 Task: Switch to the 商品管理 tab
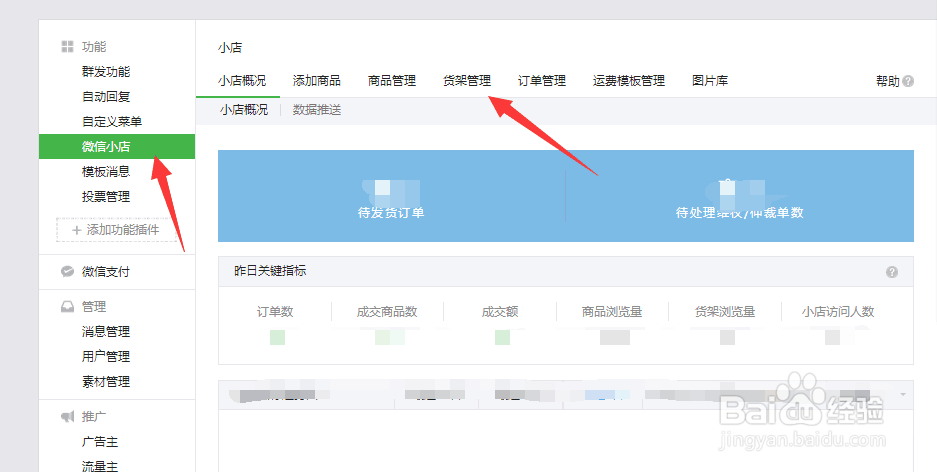[x=392, y=81]
